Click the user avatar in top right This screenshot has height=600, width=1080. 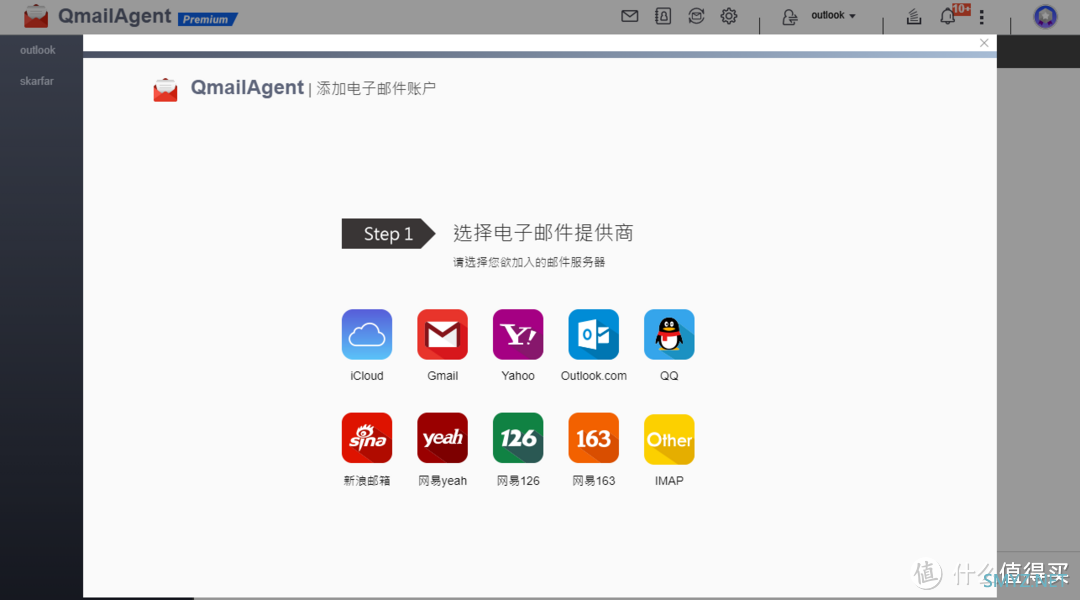tap(1045, 17)
